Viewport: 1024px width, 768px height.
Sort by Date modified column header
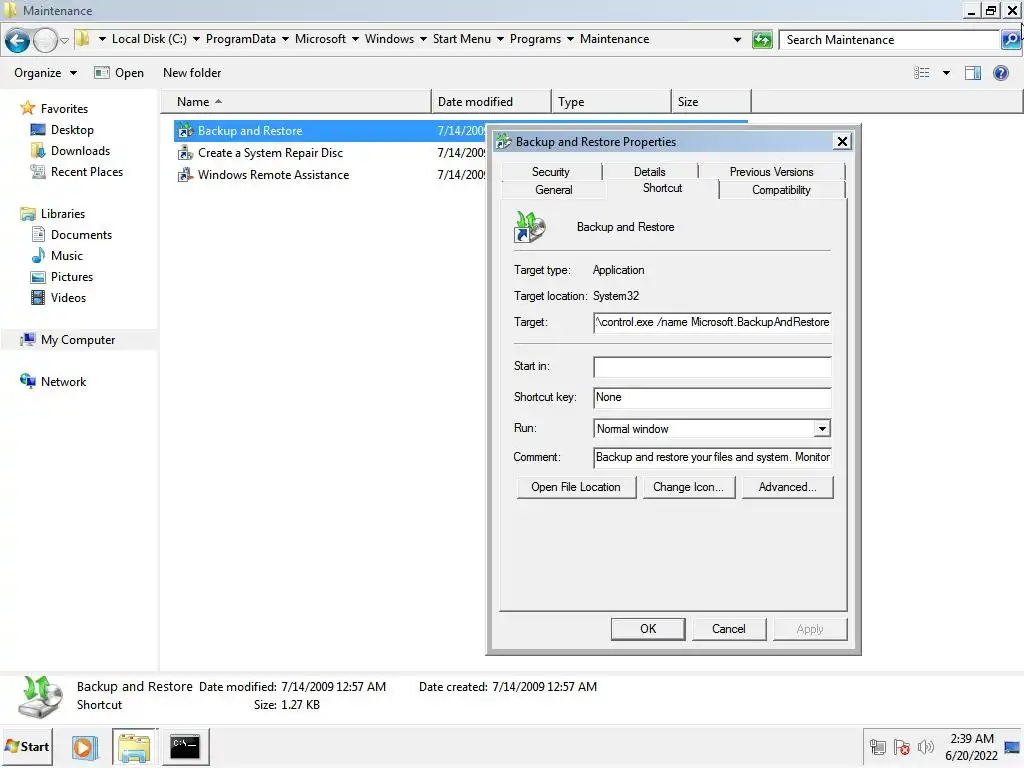coord(491,102)
